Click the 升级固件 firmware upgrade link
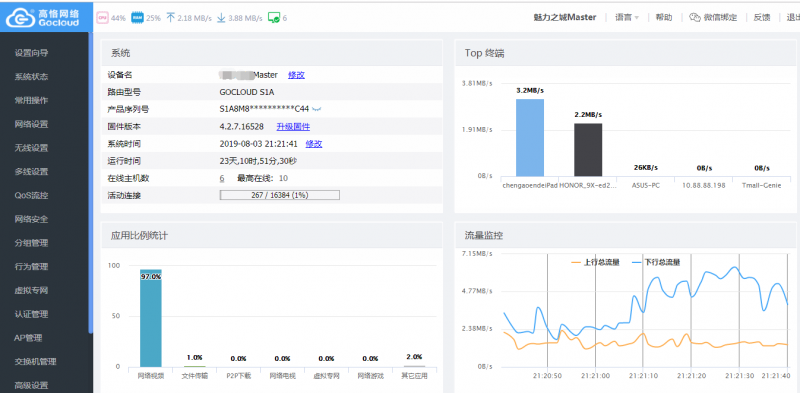The image size is (800, 393). tap(293, 127)
